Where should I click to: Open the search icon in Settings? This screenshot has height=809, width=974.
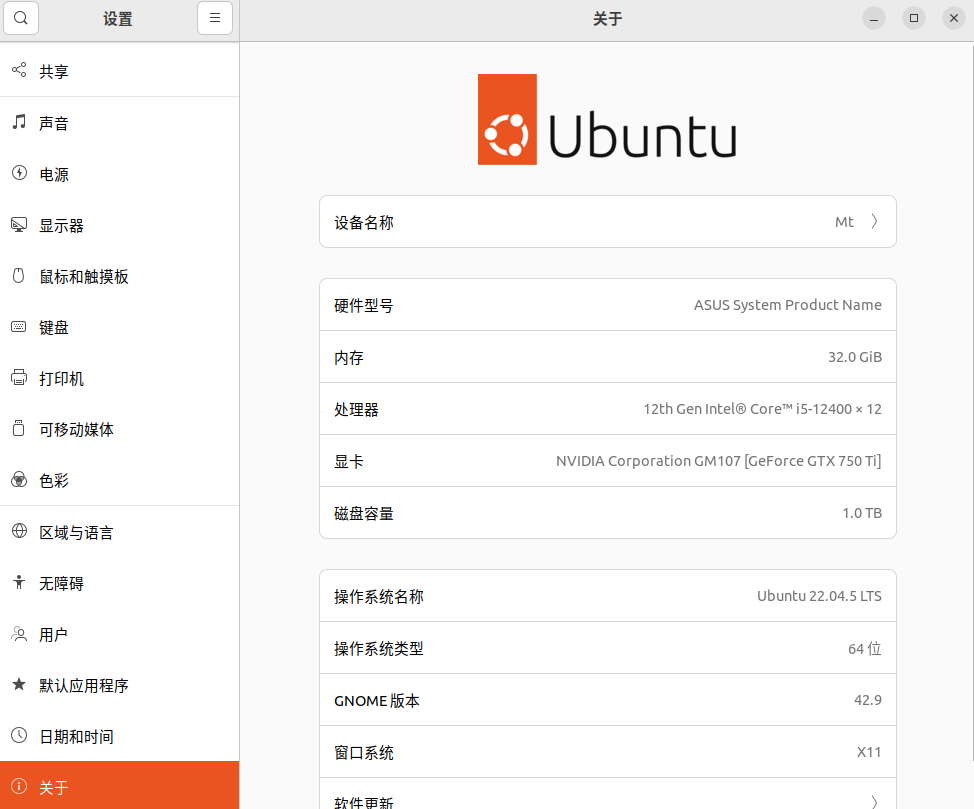(x=21, y=18)
